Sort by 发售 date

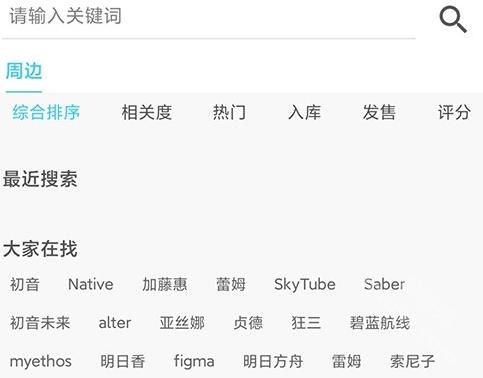[379, 112]
